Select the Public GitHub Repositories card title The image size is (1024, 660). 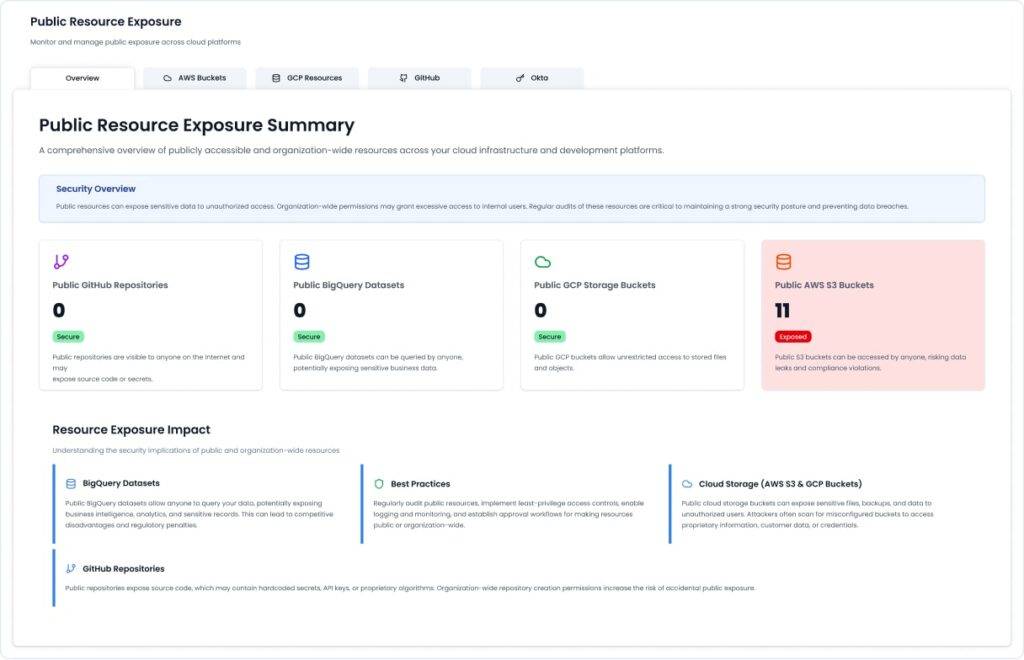click(x=110, y=285)
